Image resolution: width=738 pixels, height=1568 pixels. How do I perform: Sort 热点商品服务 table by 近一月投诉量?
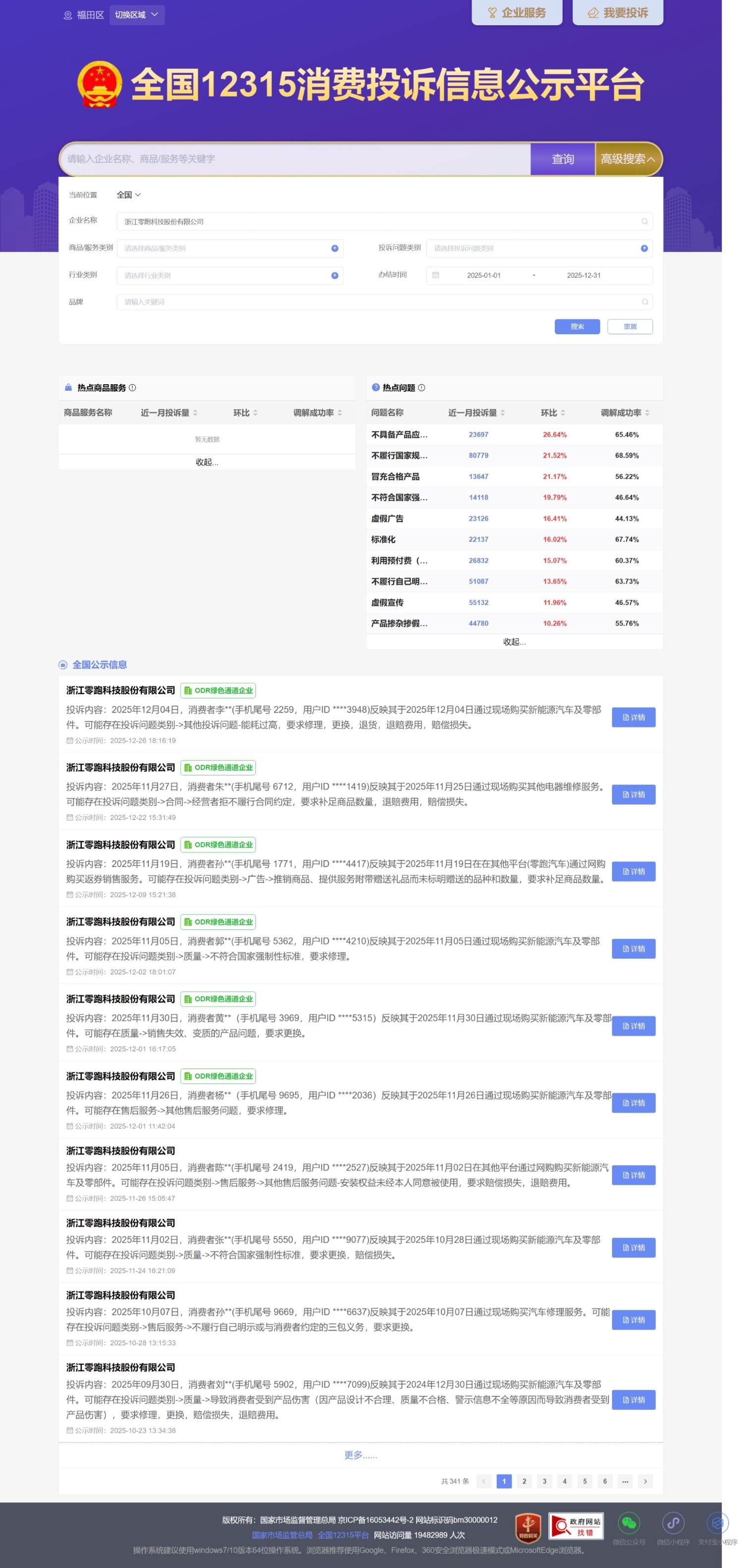[x=195, y=413]
